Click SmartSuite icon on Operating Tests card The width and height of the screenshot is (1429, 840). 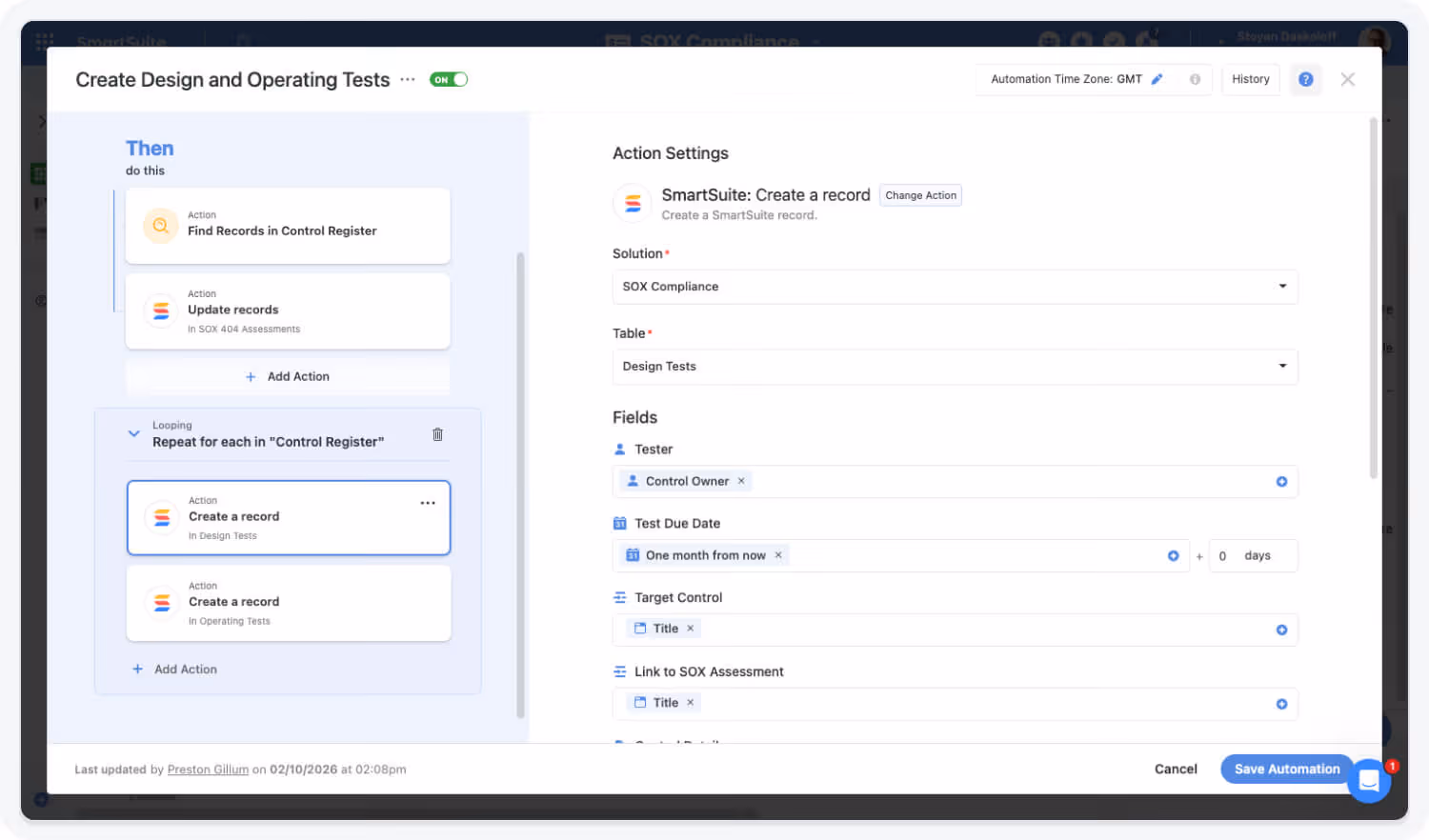(x=162, y=603)
